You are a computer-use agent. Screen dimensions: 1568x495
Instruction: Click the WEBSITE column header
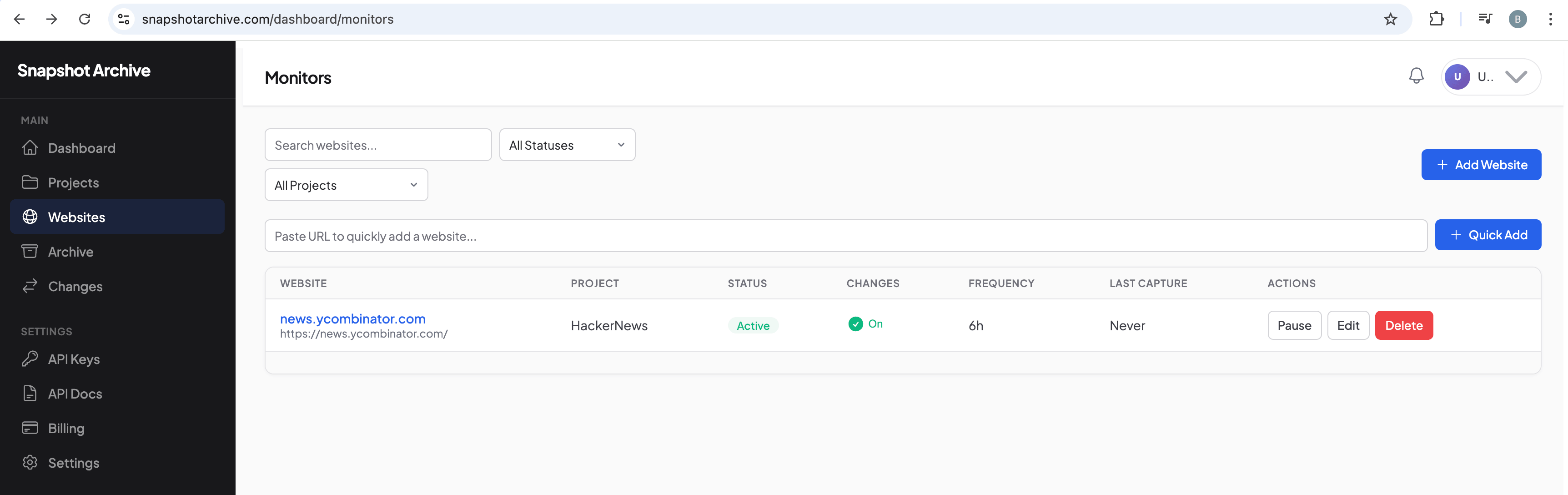(x=303, y=283)
